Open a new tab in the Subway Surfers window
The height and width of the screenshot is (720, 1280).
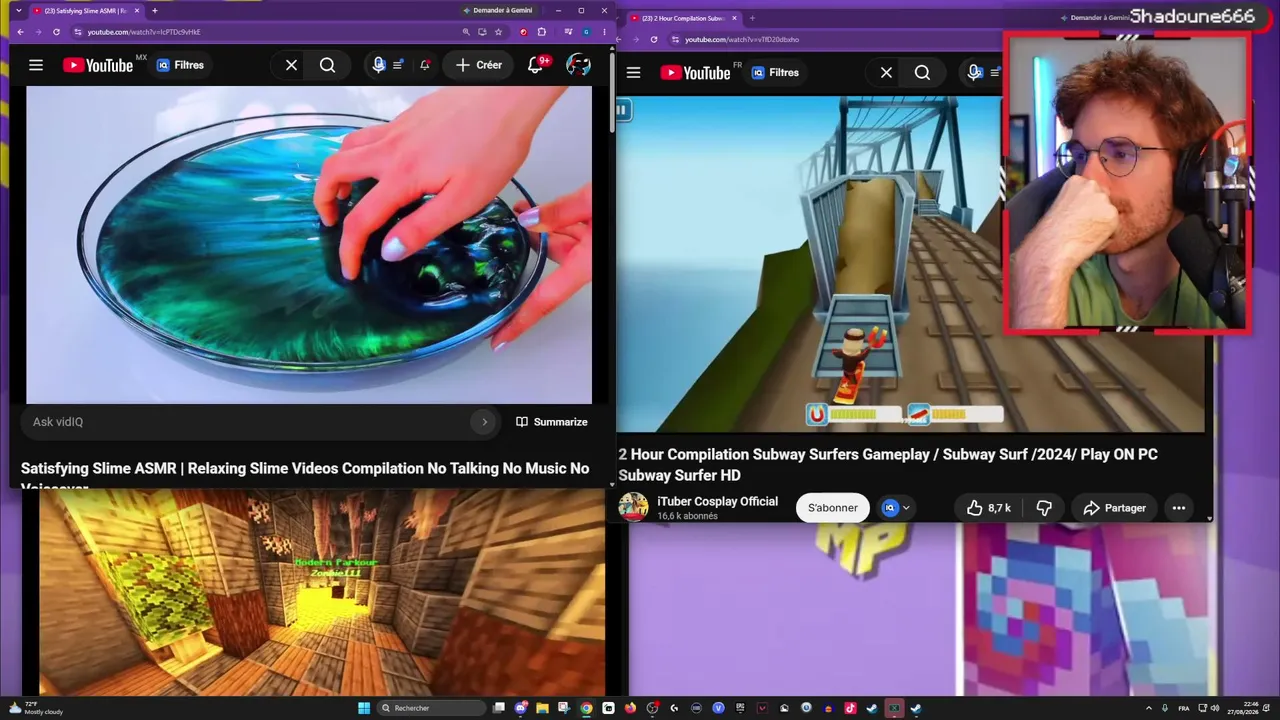coord(752,18)
